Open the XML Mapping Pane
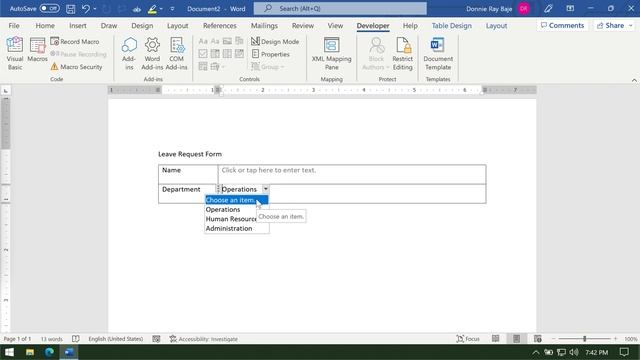640x360 pixels. click(x=331, y=53)
